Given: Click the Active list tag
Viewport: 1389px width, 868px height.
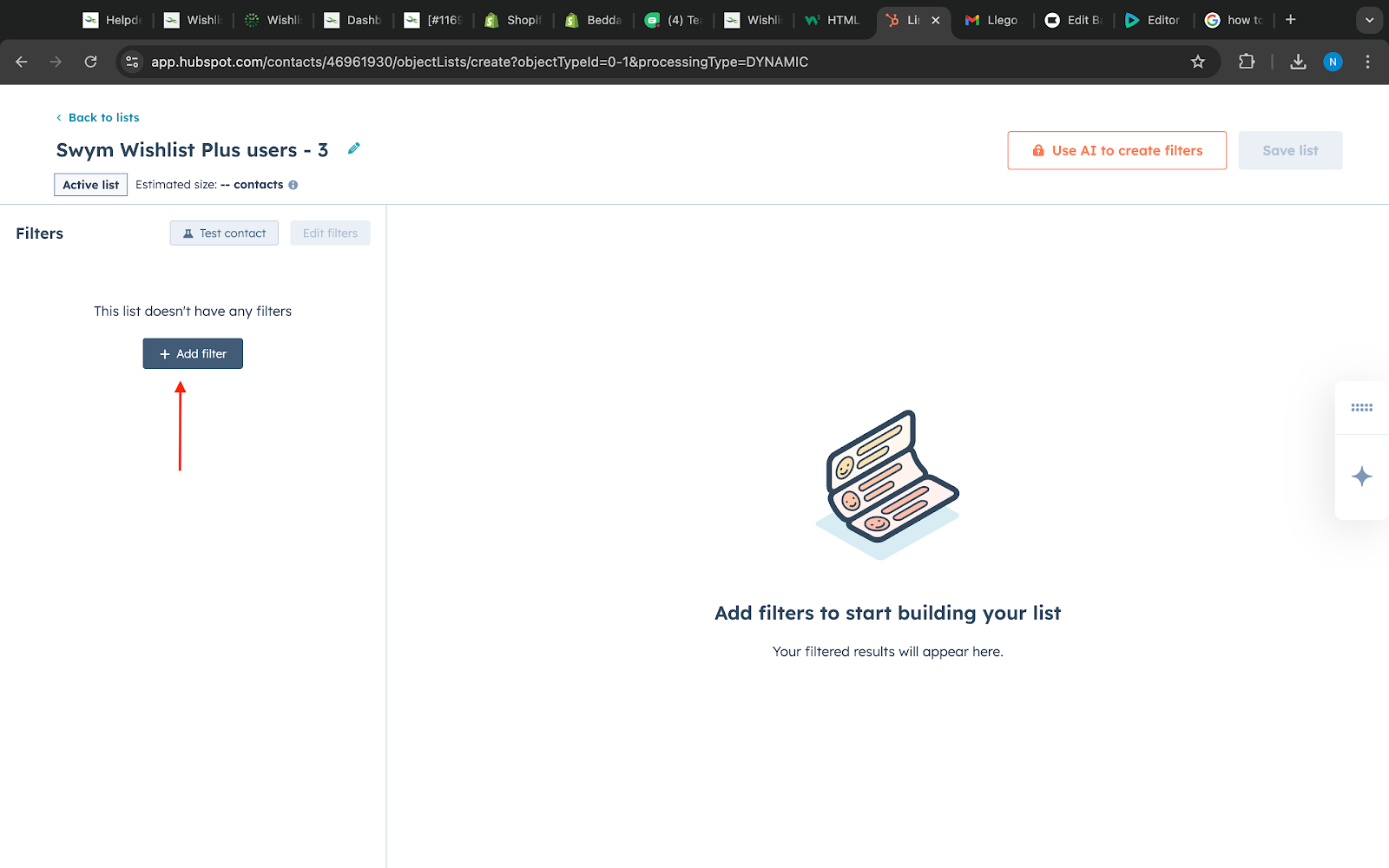Looking at the screenshot, I should 90,185.
